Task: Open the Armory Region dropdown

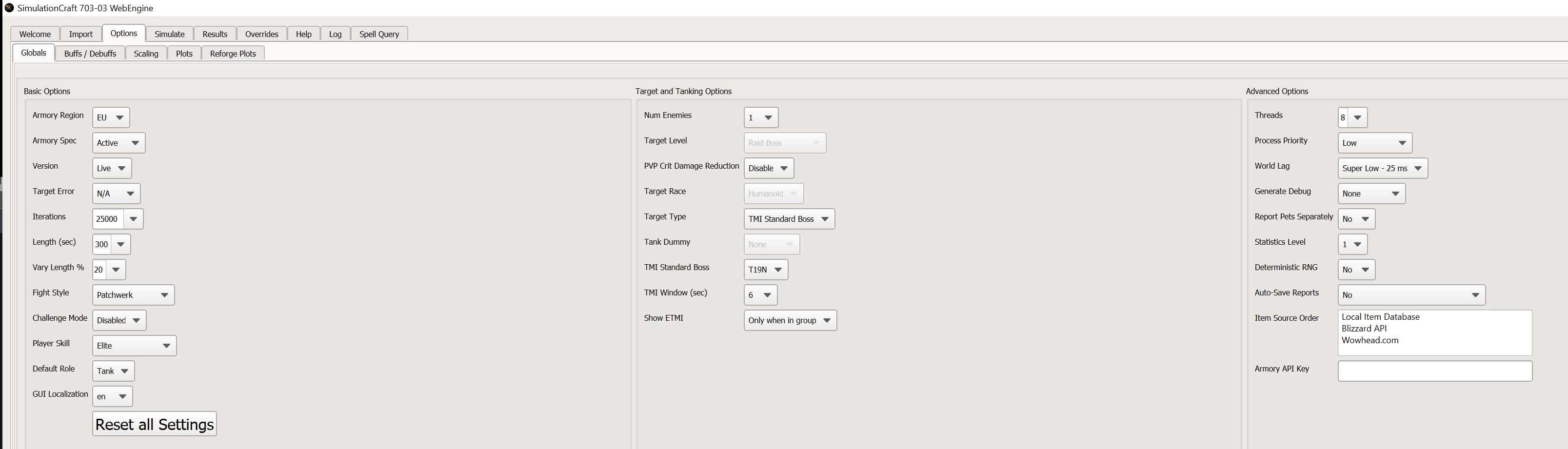Action: pyautogui.click(x=111, y=117)
